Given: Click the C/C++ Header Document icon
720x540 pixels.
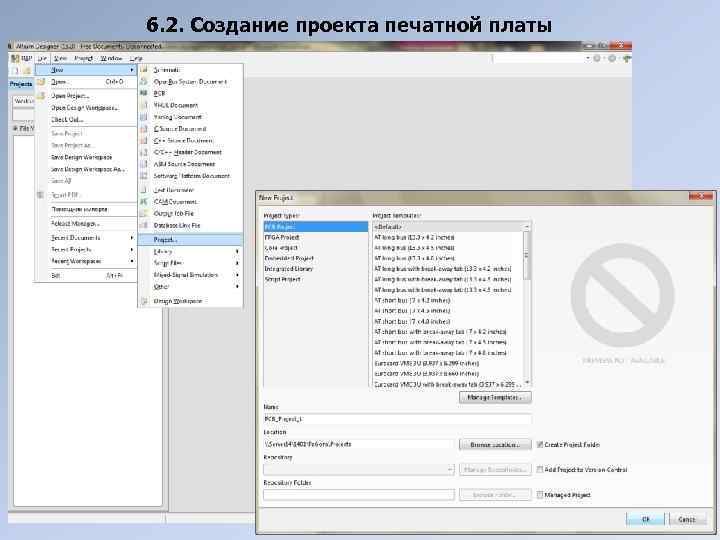Looking at the screenshot, I should pyautogui.click(x=144, y=152).
